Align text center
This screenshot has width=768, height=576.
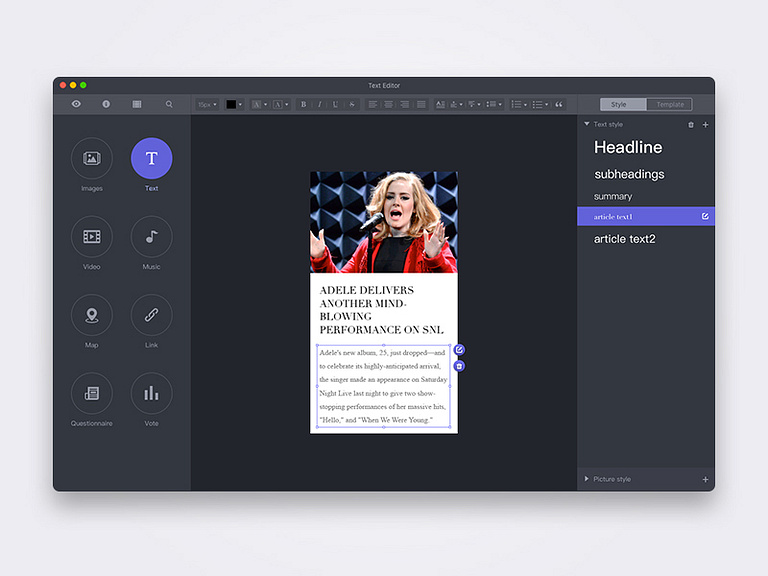coord(389,104)
